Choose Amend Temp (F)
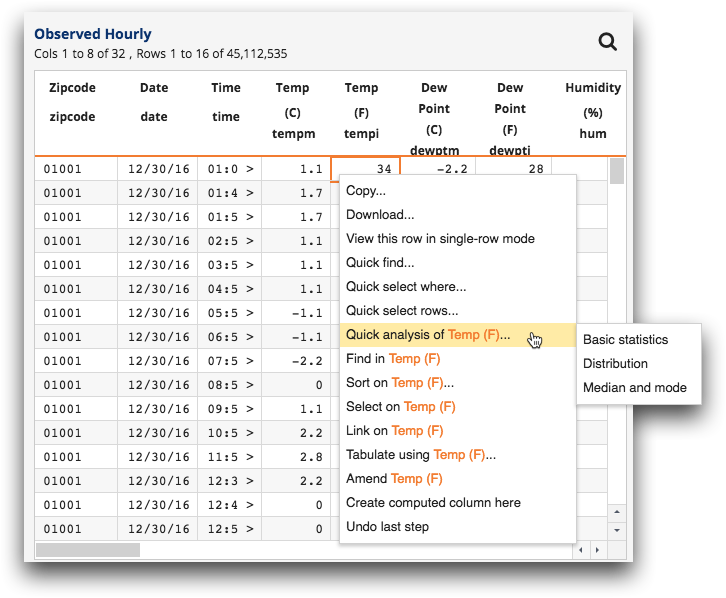This screenshot has height=598, width=726. point(457,479)
